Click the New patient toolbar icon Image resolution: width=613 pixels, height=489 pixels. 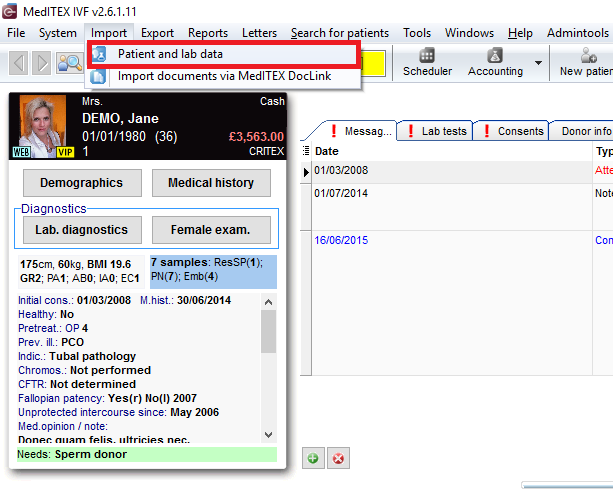tap(588, 55)
